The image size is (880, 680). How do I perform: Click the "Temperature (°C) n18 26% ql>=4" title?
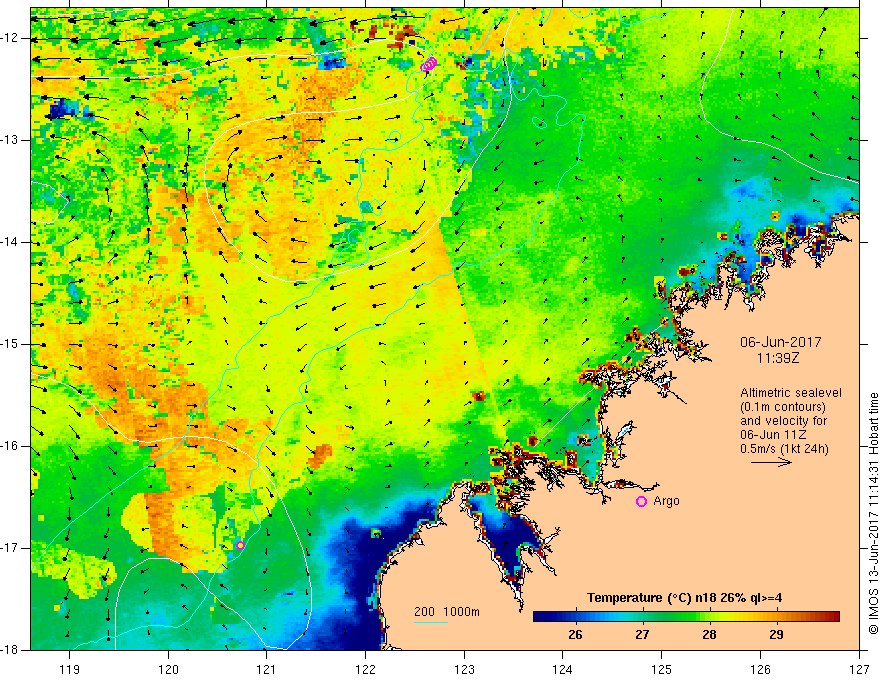point(684,598)
